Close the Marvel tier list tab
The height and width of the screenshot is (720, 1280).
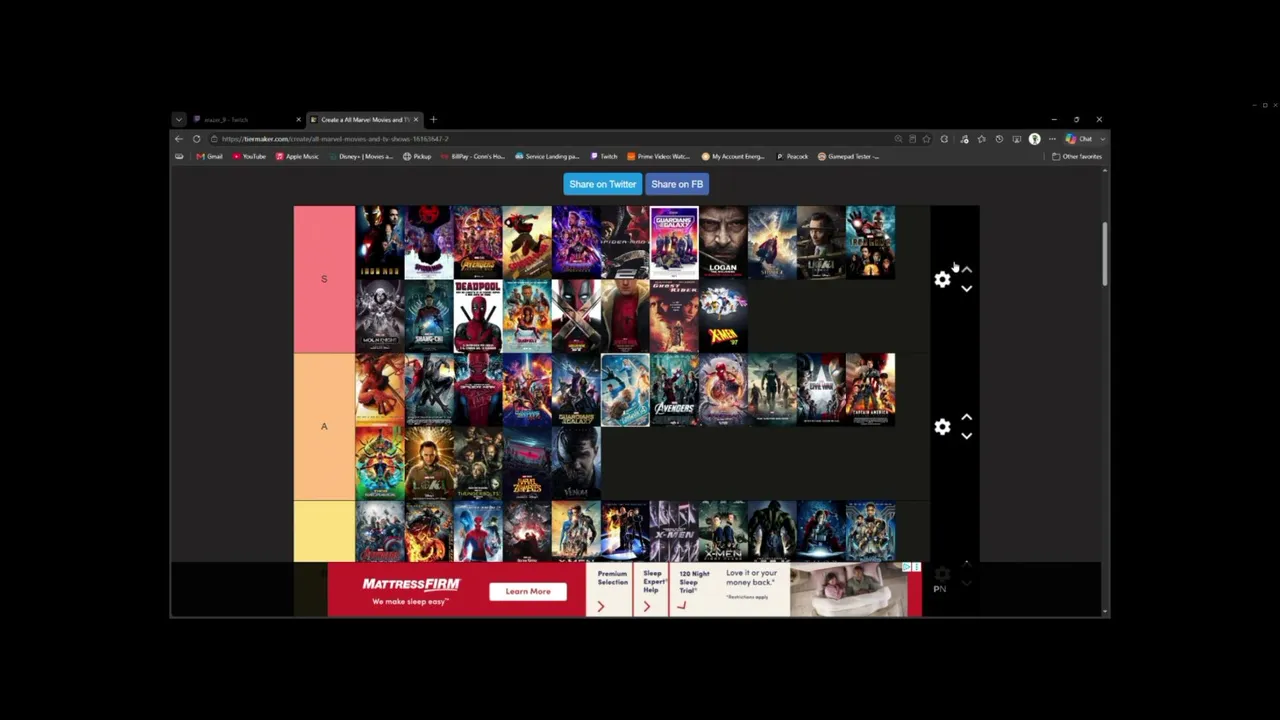[x=416, y=120]
